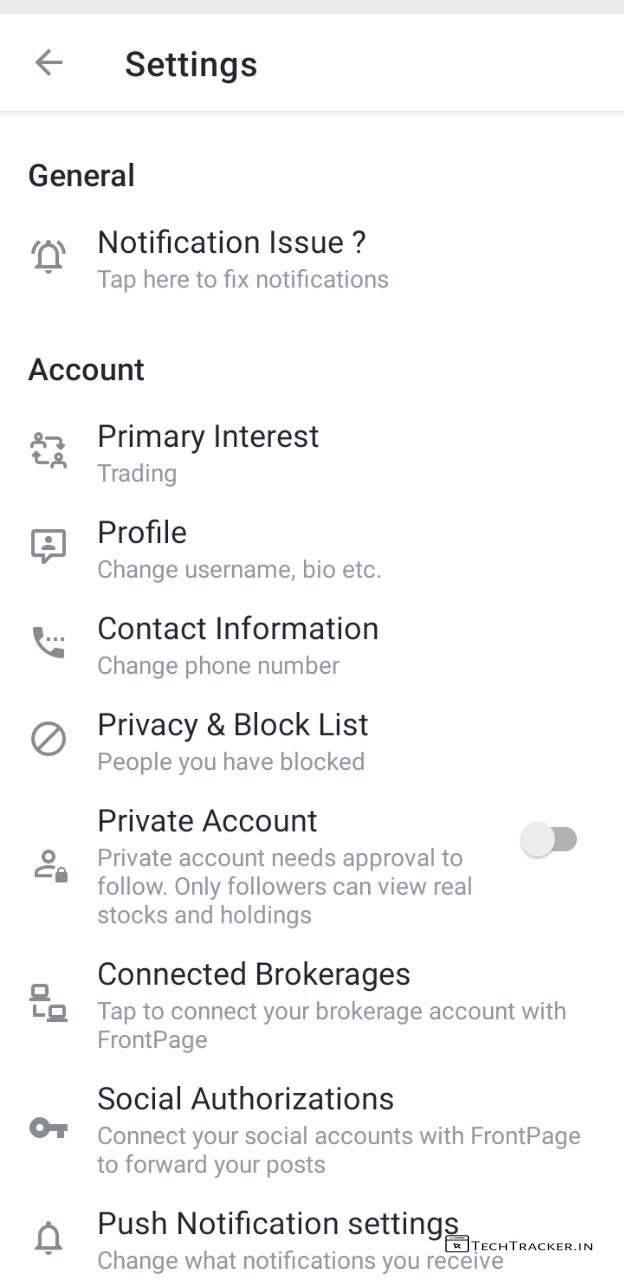624x1280 pixels.
Task: Tap the Connected Brokerages devices icon
Action: tap(48, 1003)
